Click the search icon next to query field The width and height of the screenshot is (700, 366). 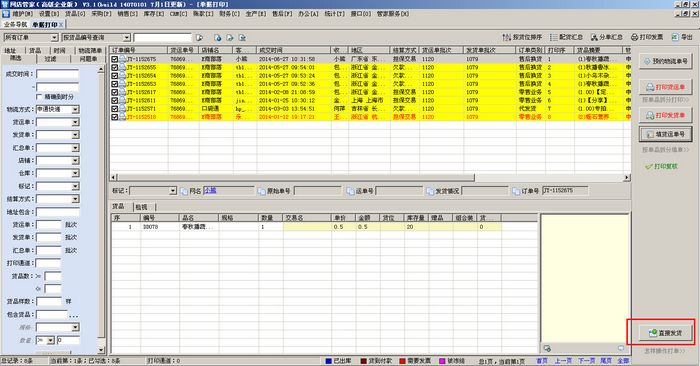(199, 38)
